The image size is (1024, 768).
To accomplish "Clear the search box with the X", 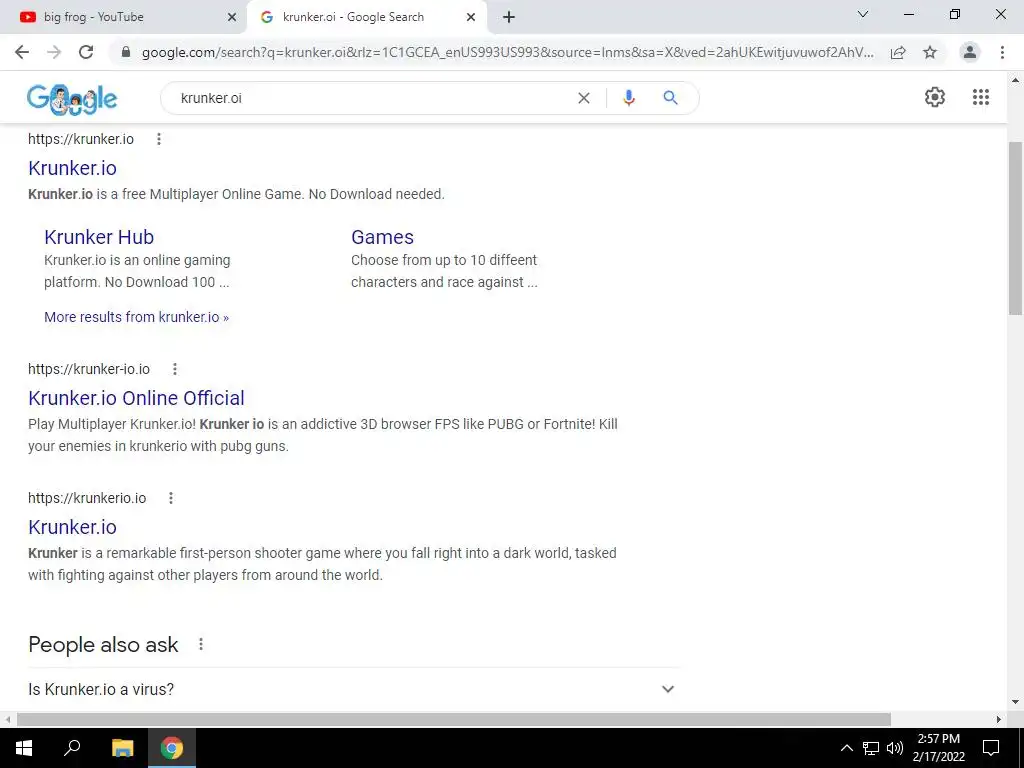I will (x=584, y=98).
